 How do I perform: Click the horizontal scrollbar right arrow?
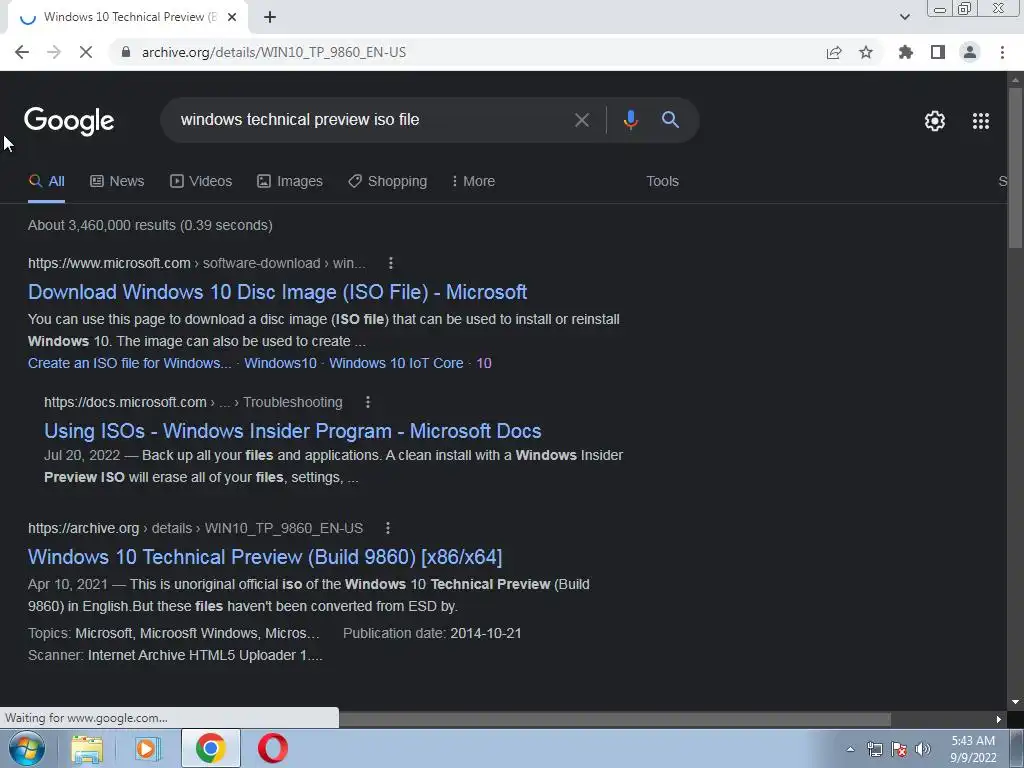pos(999,719)
